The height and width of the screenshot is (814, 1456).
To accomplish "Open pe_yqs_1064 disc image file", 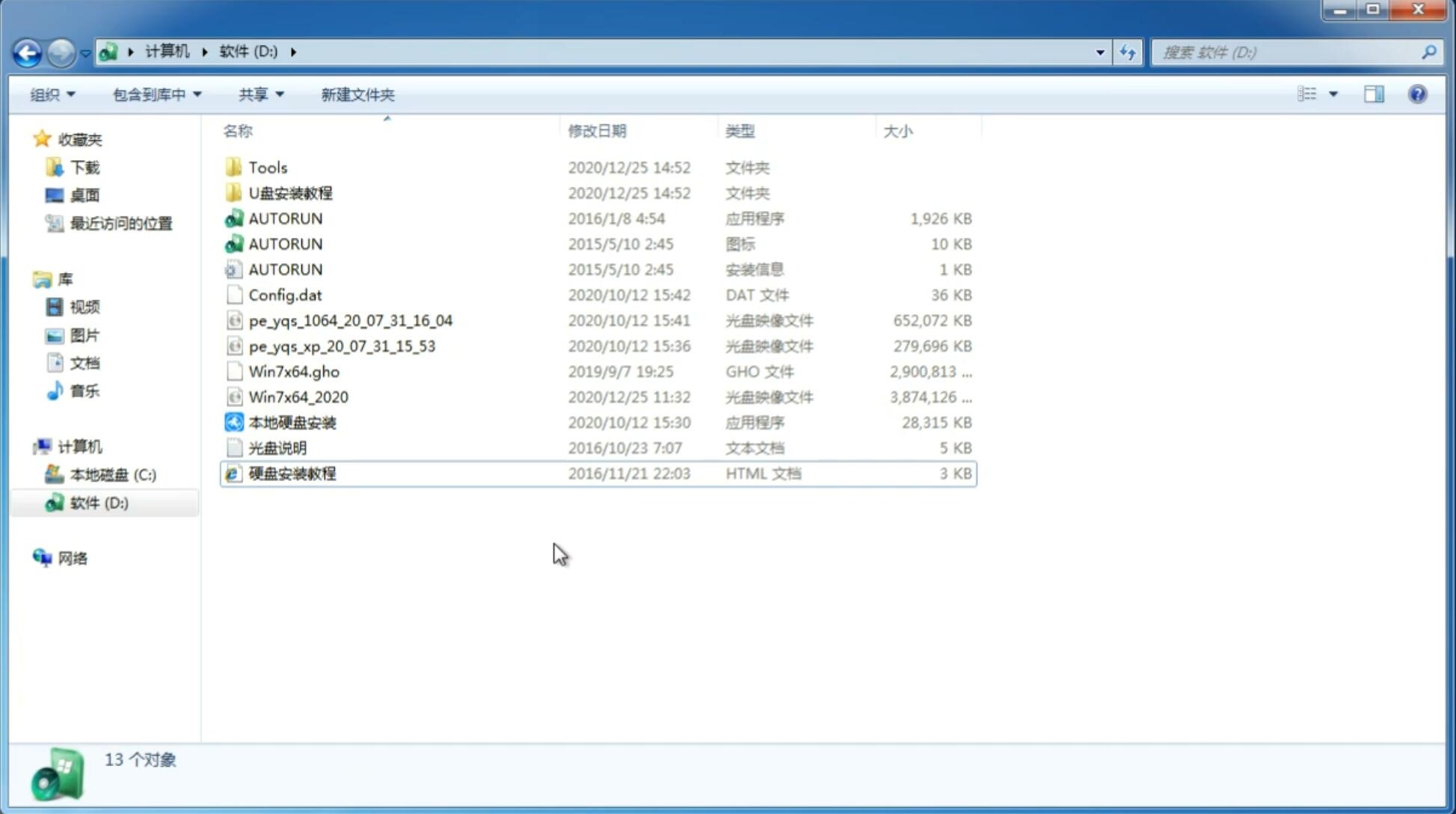I will pyautogui.click(x=350, y=320).
